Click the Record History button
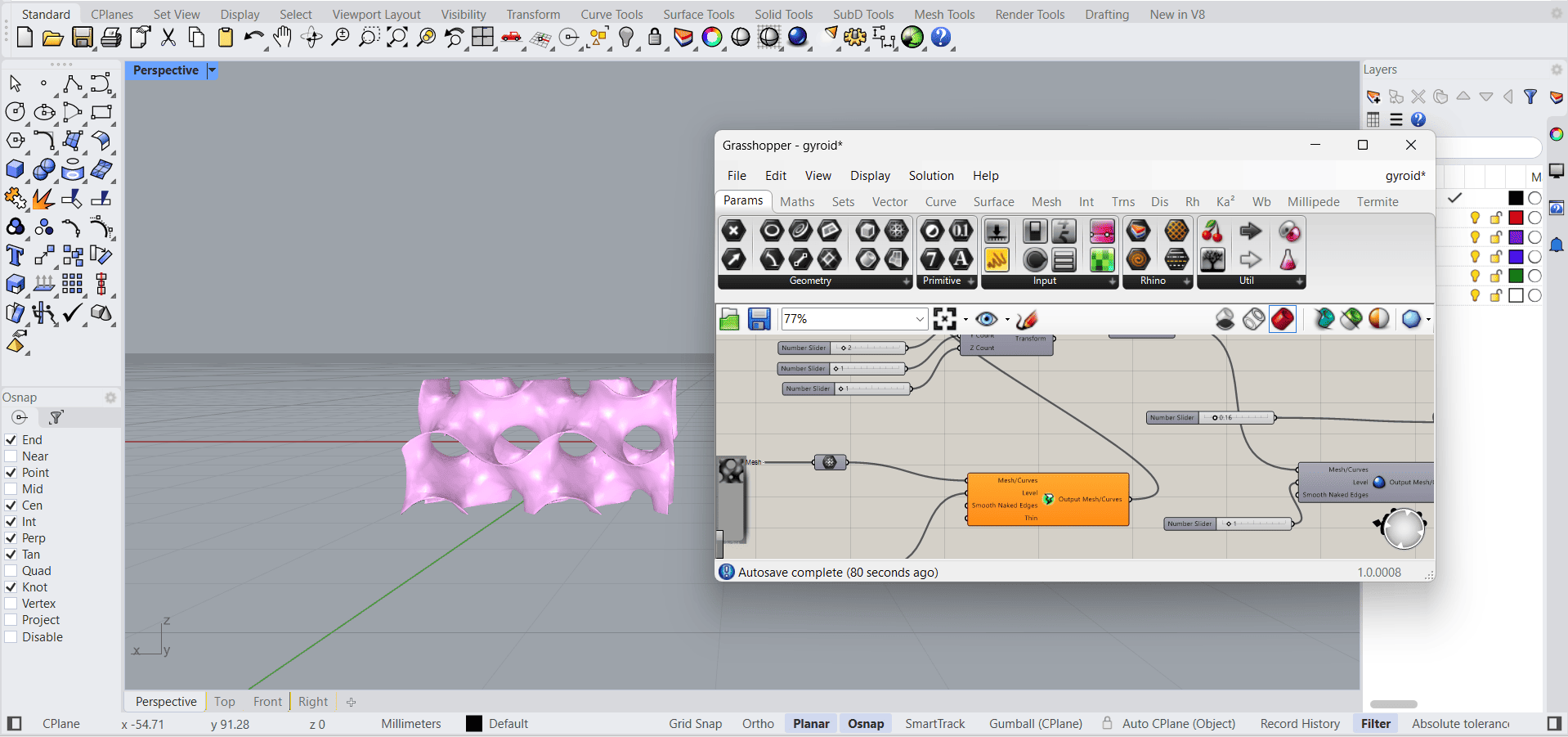The height and width of the screenshot is (737, 1568). point(1299,724)
